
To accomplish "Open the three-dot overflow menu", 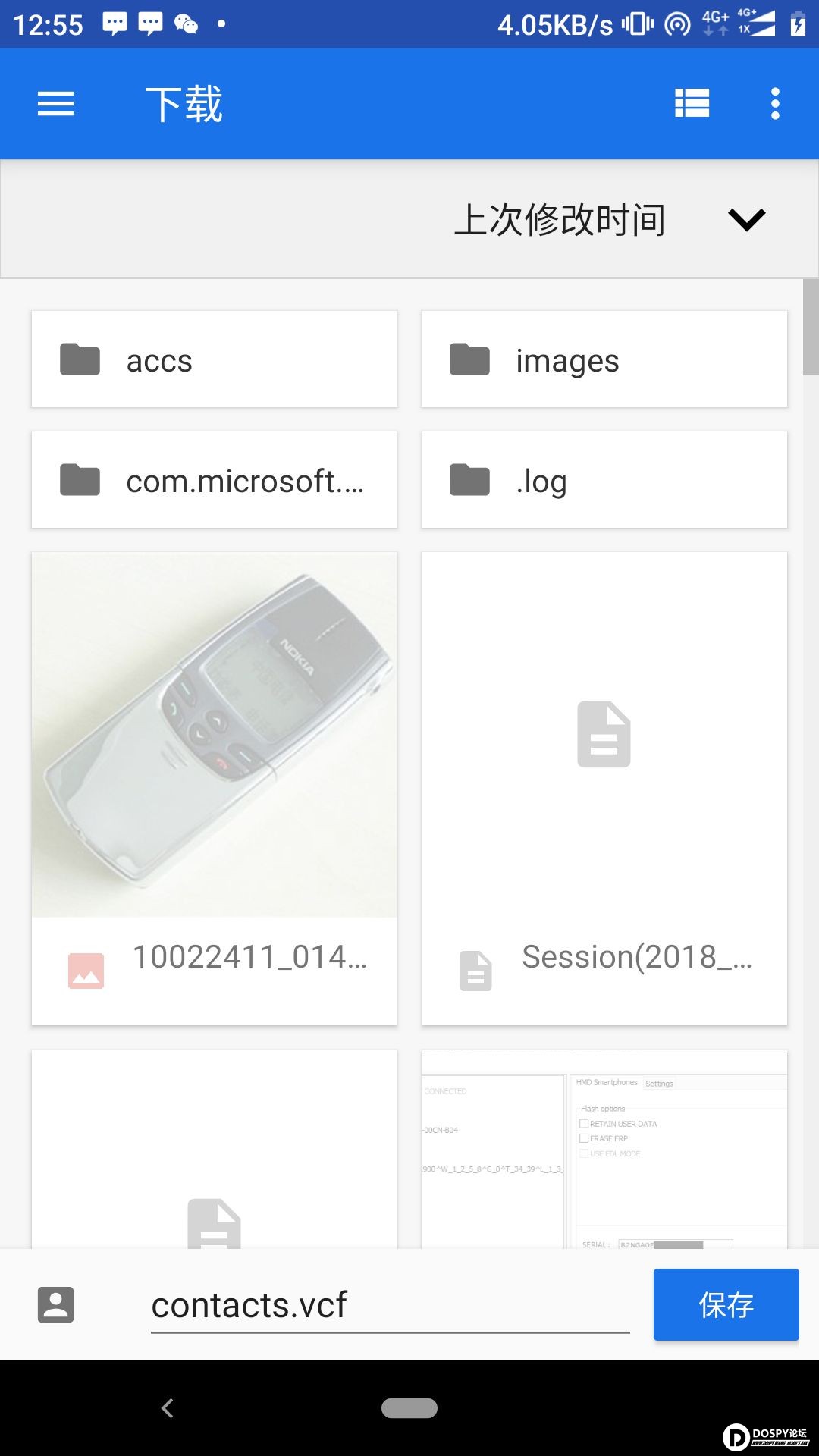I will pyautogui.click(x=775, y=104).
